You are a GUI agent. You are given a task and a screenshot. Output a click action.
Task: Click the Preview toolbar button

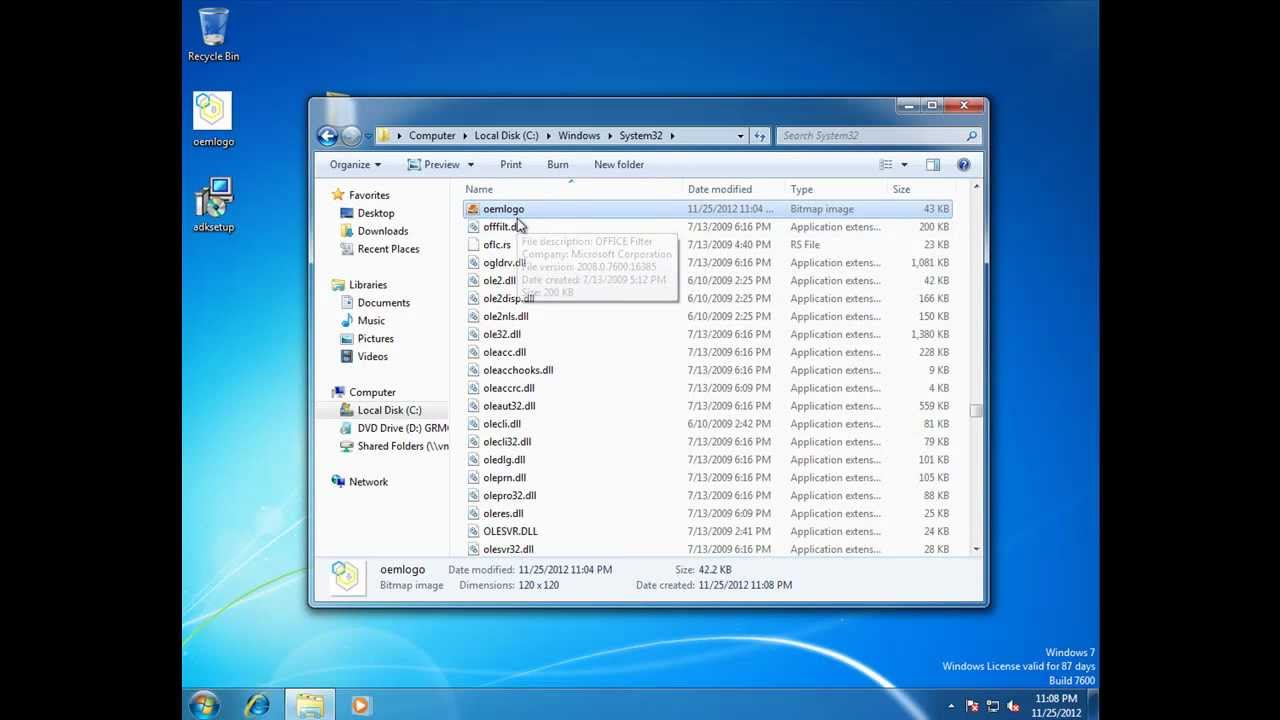pos(434,165)
